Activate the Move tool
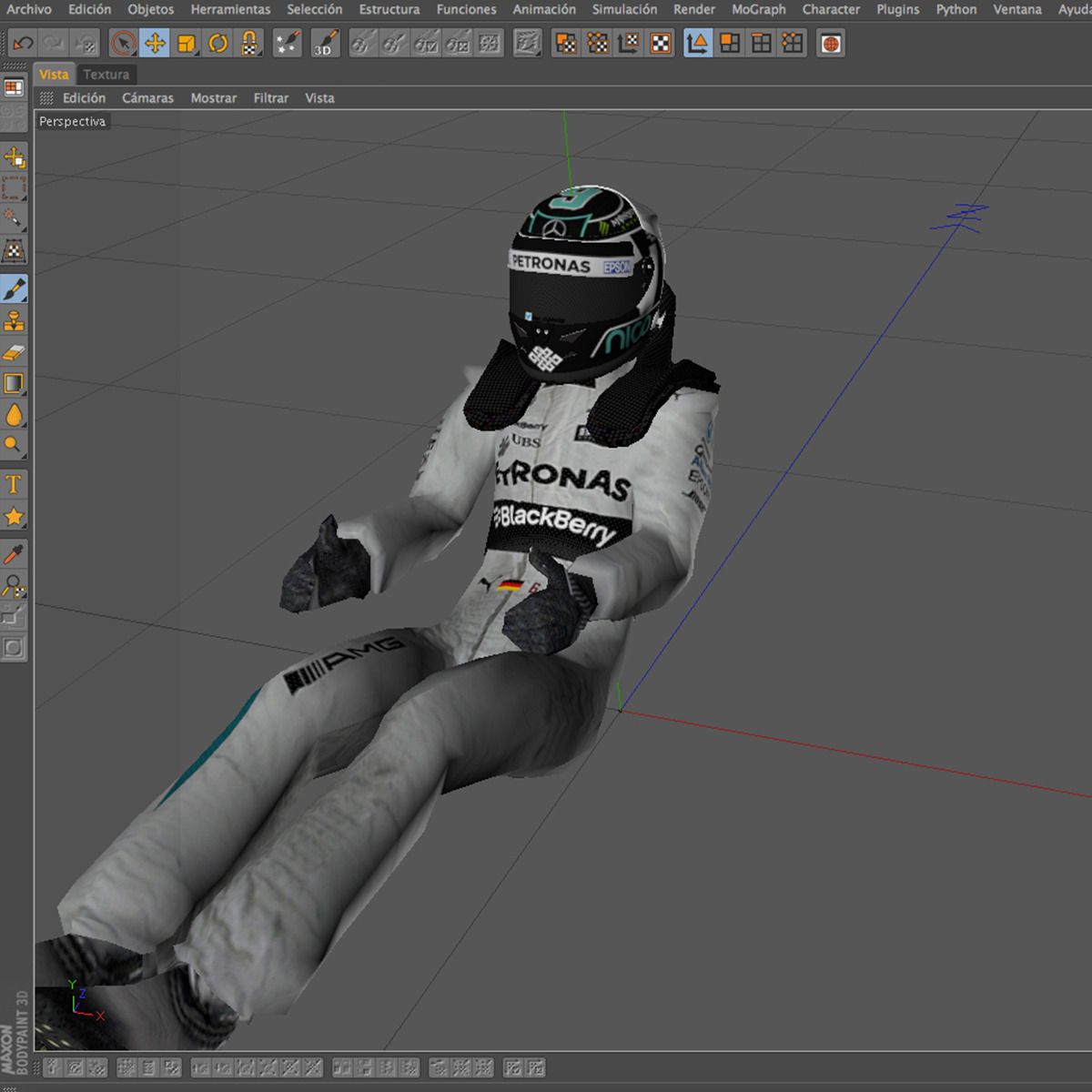Viewport: 1092px width, 1092px height. point(155,43)
